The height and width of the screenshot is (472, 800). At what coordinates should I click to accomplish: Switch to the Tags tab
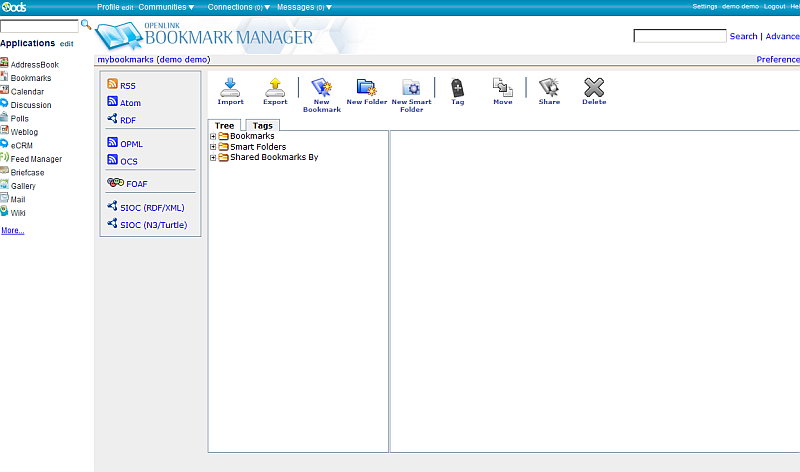(x=262, y=126)
